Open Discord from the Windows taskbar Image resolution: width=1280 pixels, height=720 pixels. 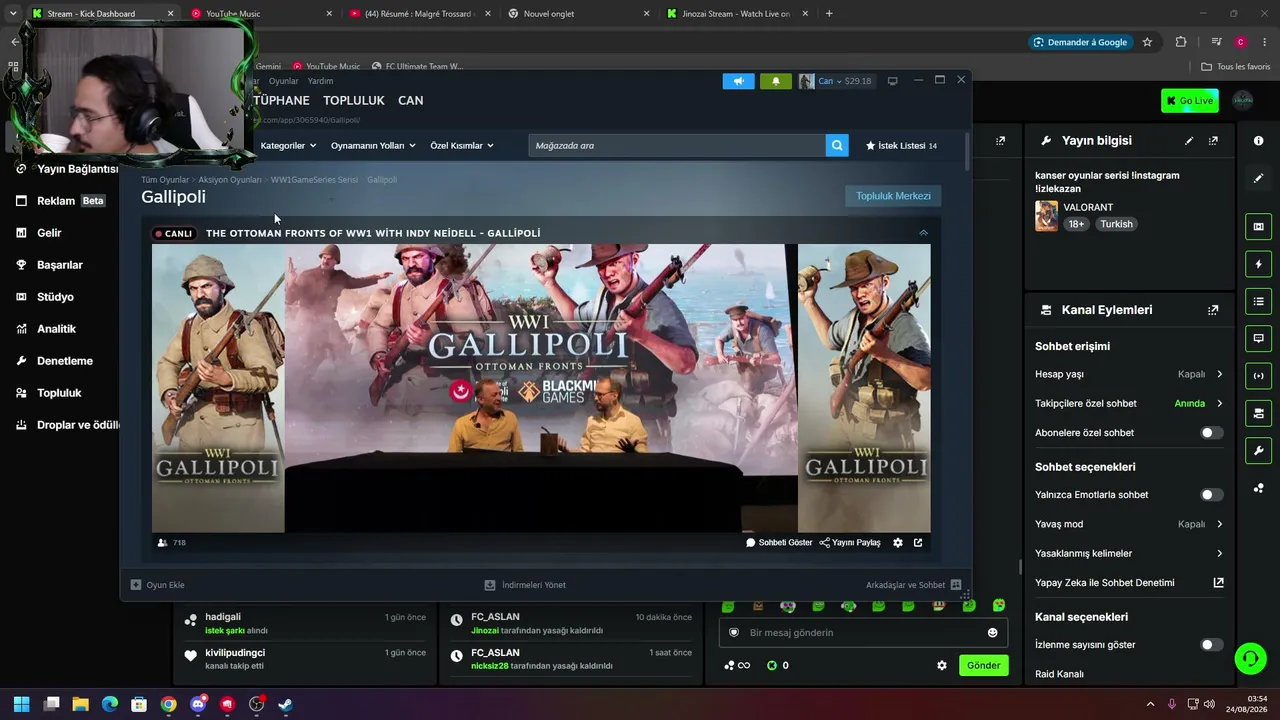pyautogui.click(x=198, y=704)
